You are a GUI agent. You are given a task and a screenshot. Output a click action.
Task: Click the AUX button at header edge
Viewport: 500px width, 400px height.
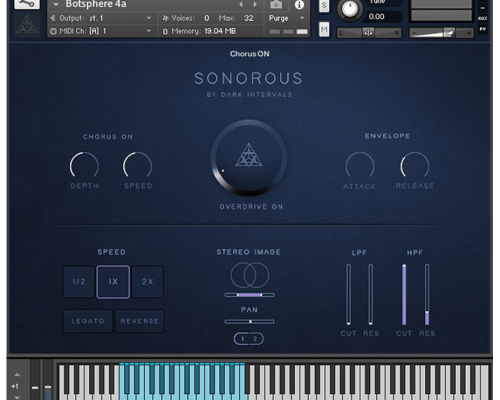coord(483,18)
